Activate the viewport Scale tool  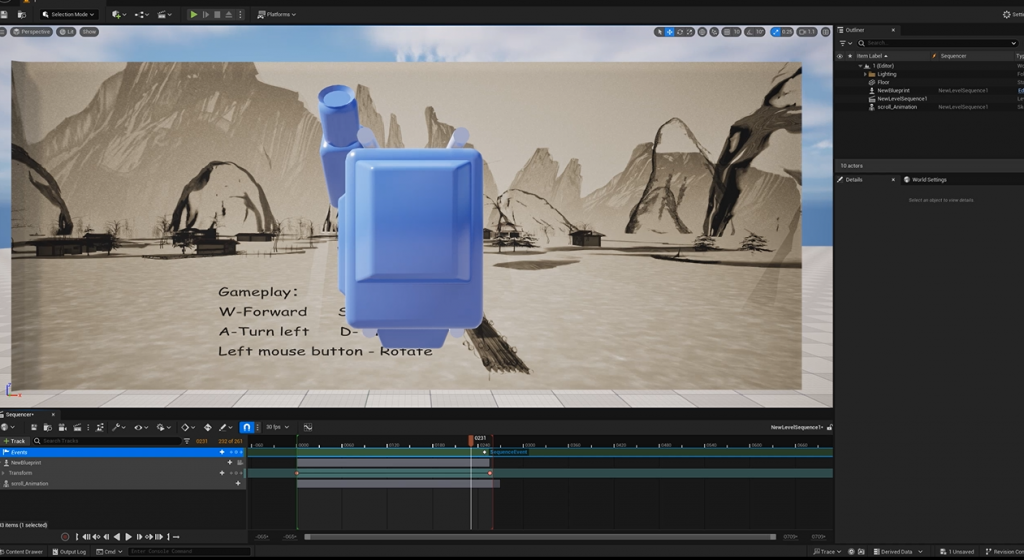[690, 31]
